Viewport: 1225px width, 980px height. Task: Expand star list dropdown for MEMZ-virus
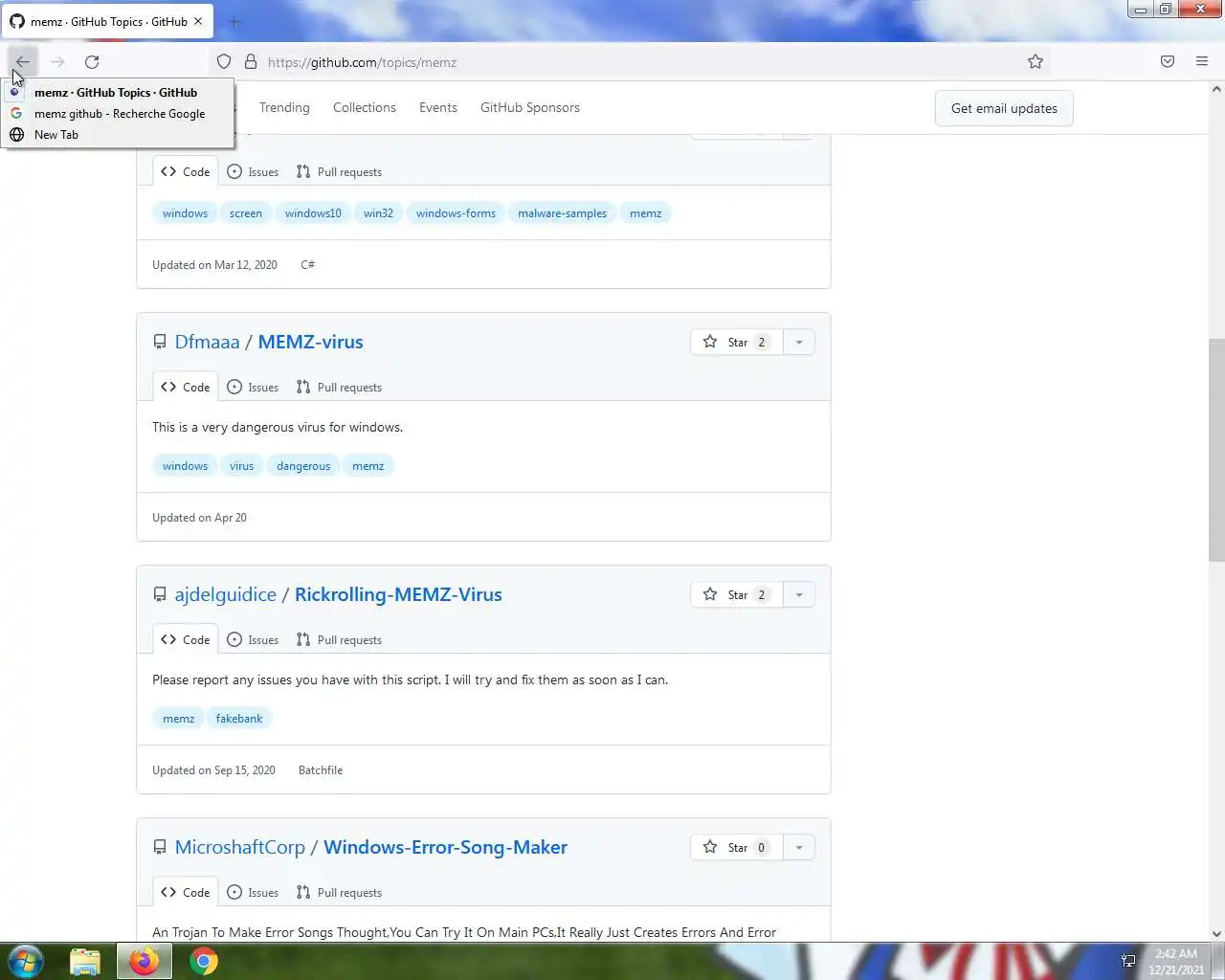point(799,343)
